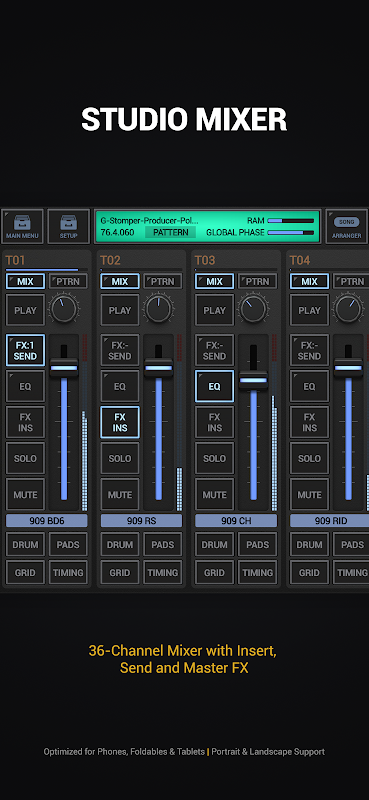Click the T01 volume fader handle

coord(64,367)
